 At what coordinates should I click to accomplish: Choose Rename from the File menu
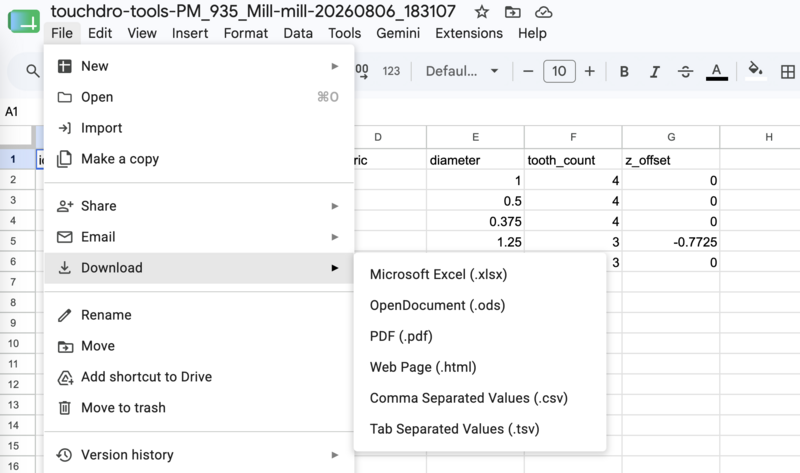(199, 315)
